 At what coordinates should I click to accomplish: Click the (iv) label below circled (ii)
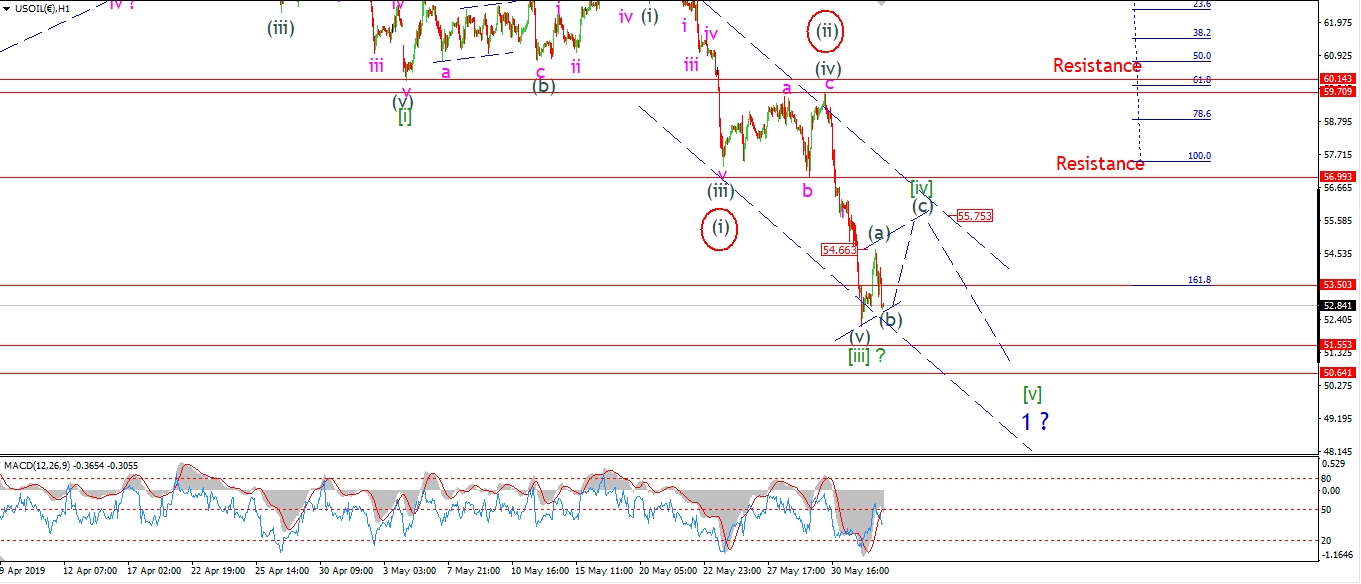click(827, 69)
